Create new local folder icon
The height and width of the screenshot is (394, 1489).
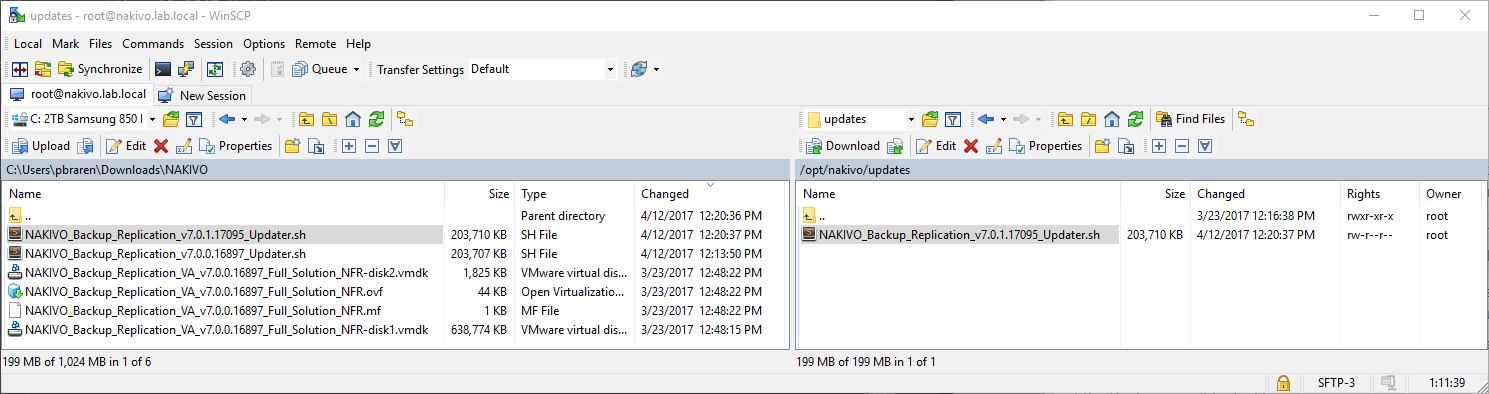(293, 146)
